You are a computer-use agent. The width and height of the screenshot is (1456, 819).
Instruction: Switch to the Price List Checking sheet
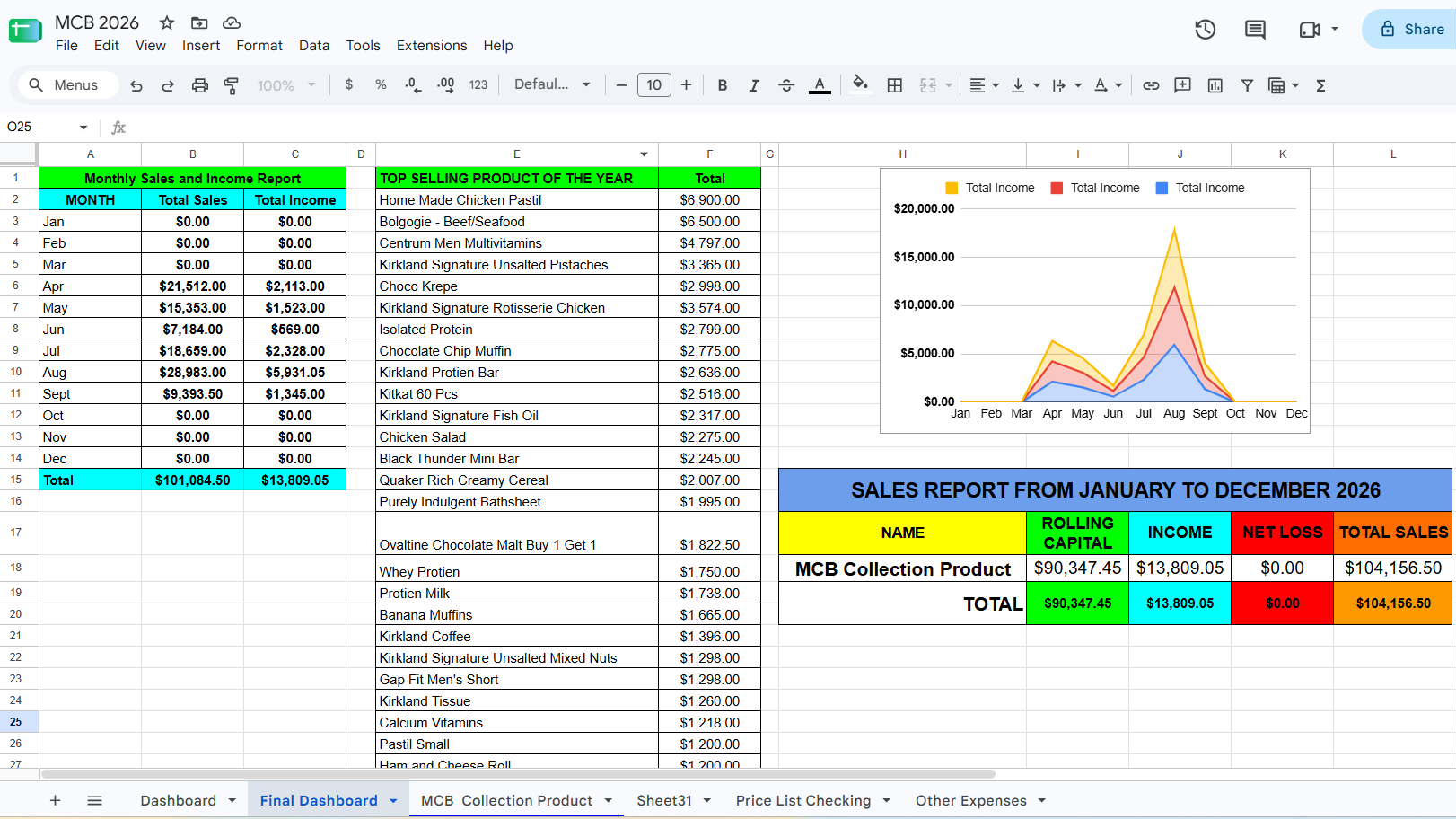[803, 801]
